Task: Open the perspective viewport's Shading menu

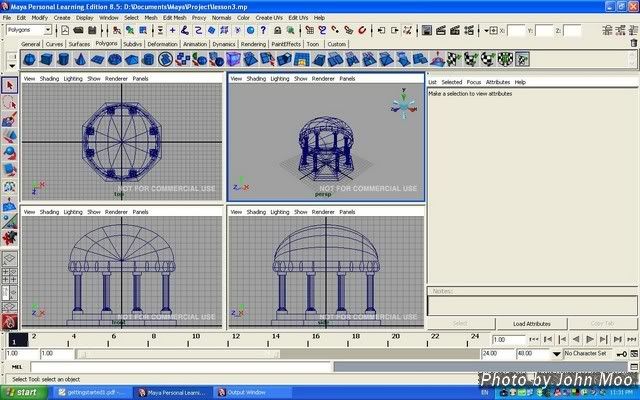Action: pyautogui.click(x=257, y=78)
